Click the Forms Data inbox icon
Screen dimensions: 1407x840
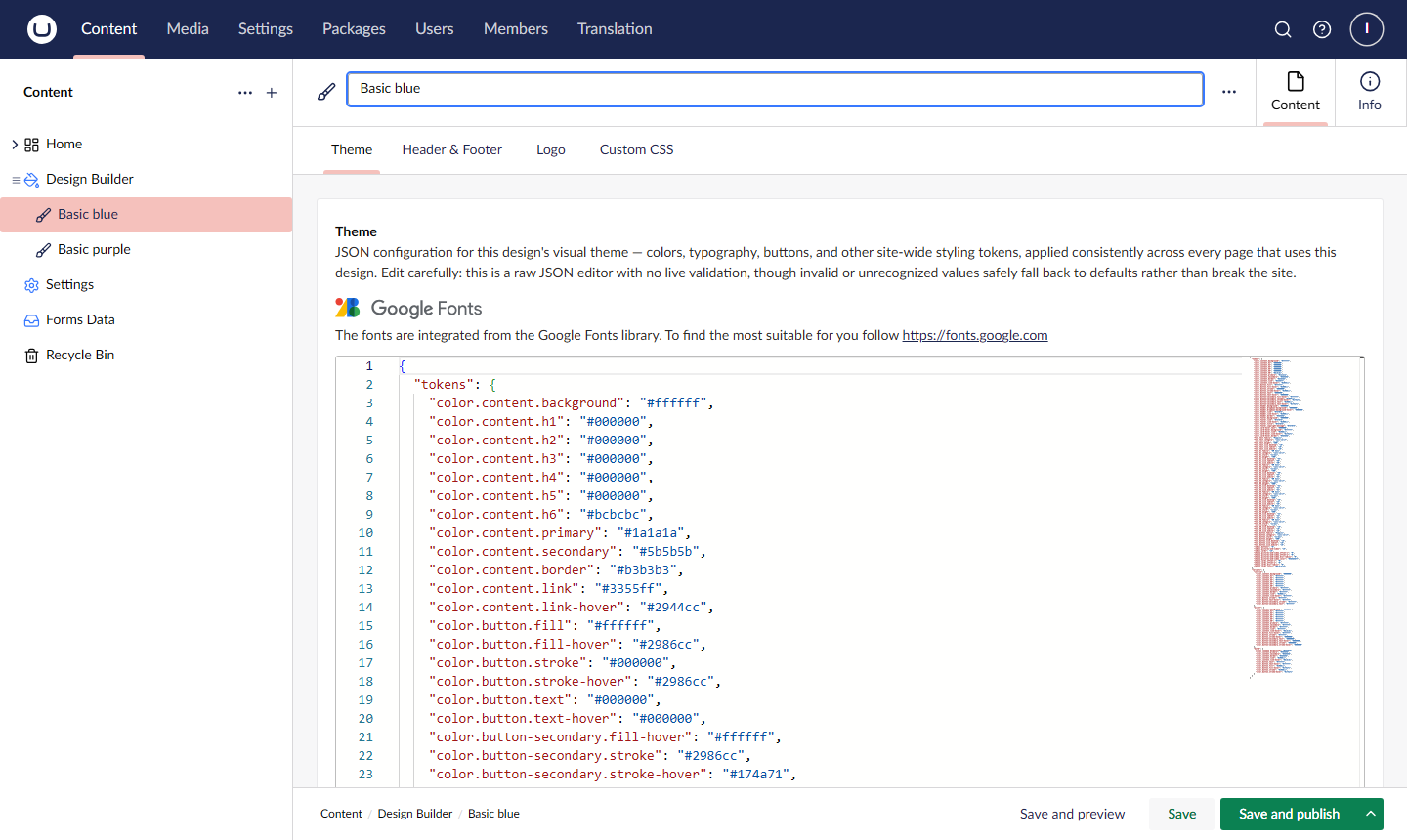31,320
